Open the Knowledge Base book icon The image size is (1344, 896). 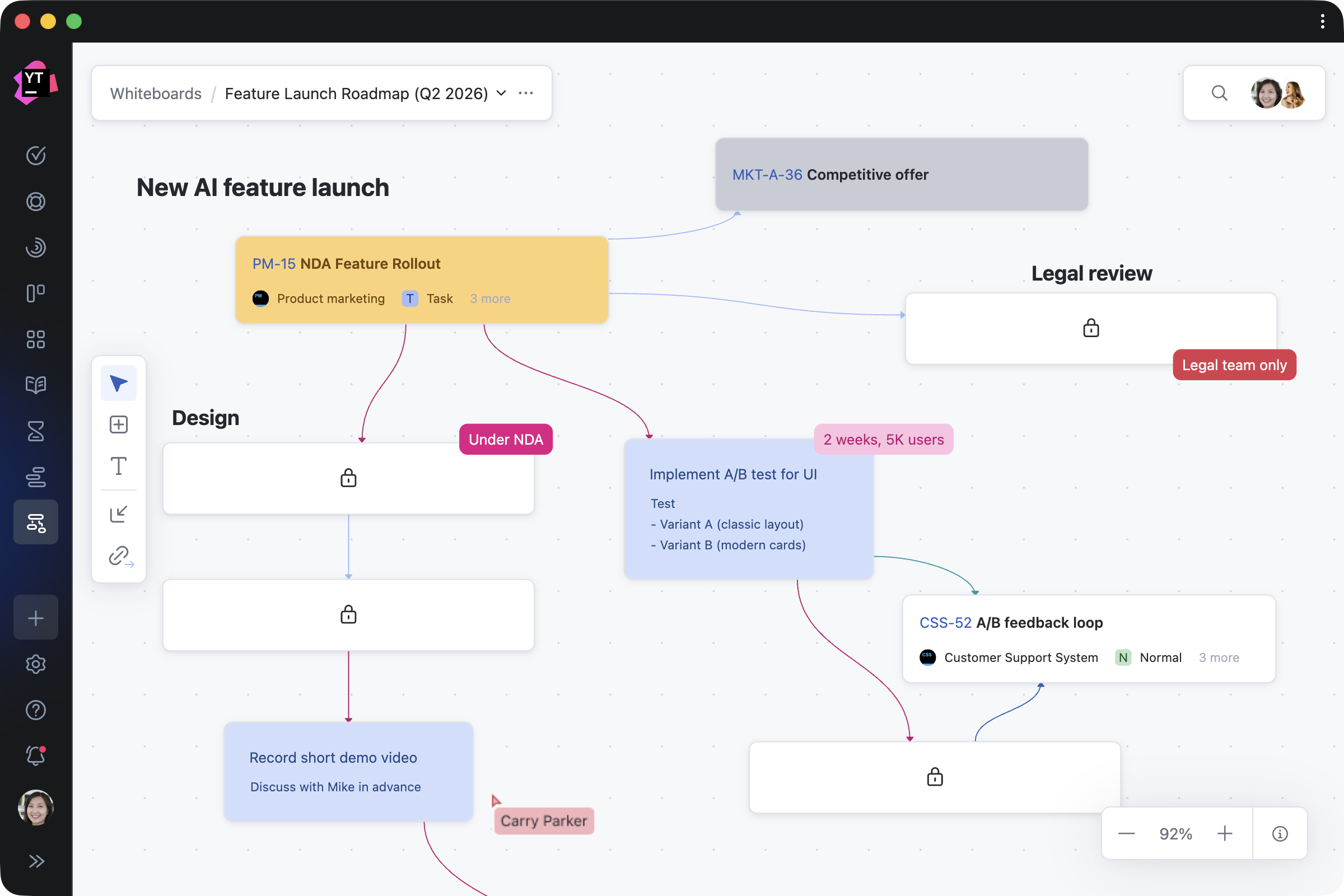(x=35, y=385)
